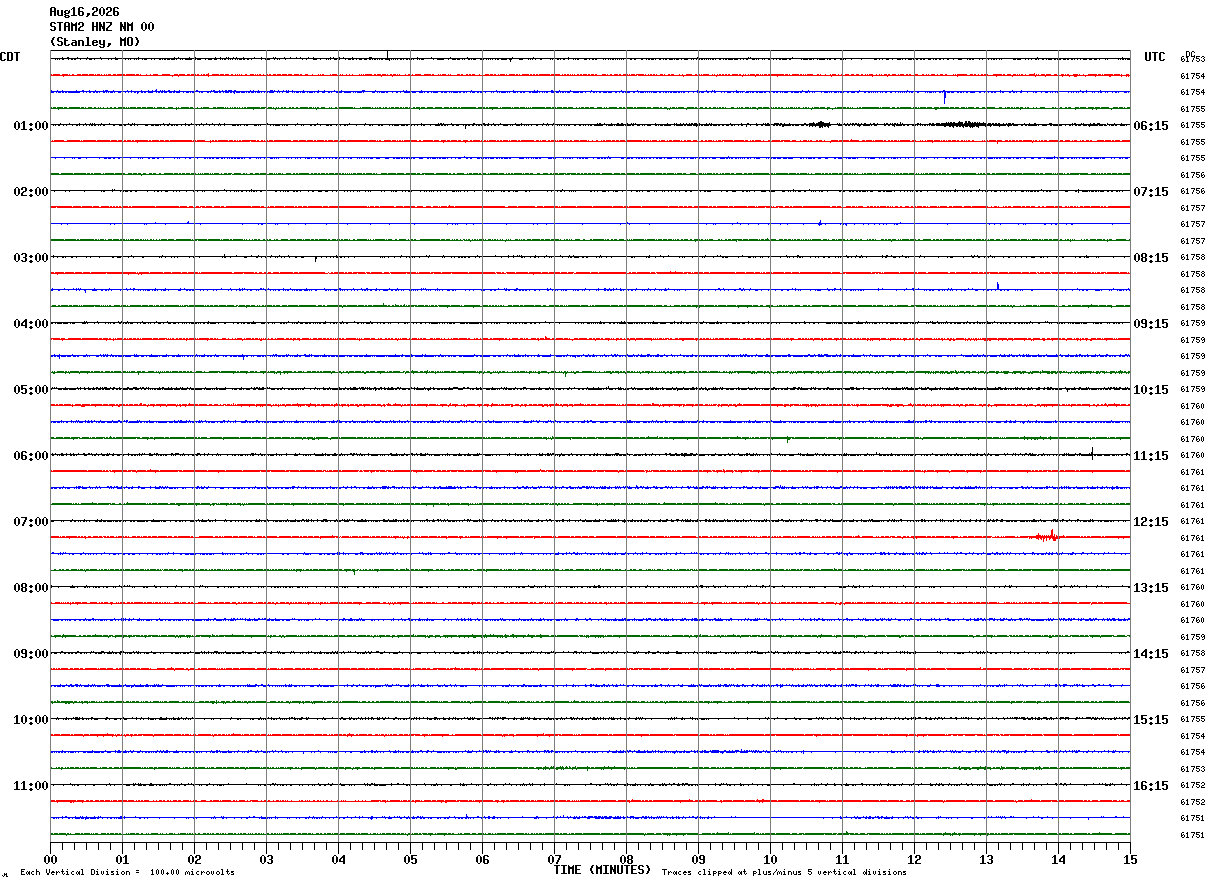
Task: Click the blue spike near minute 12.4
Action: point(944,96)
